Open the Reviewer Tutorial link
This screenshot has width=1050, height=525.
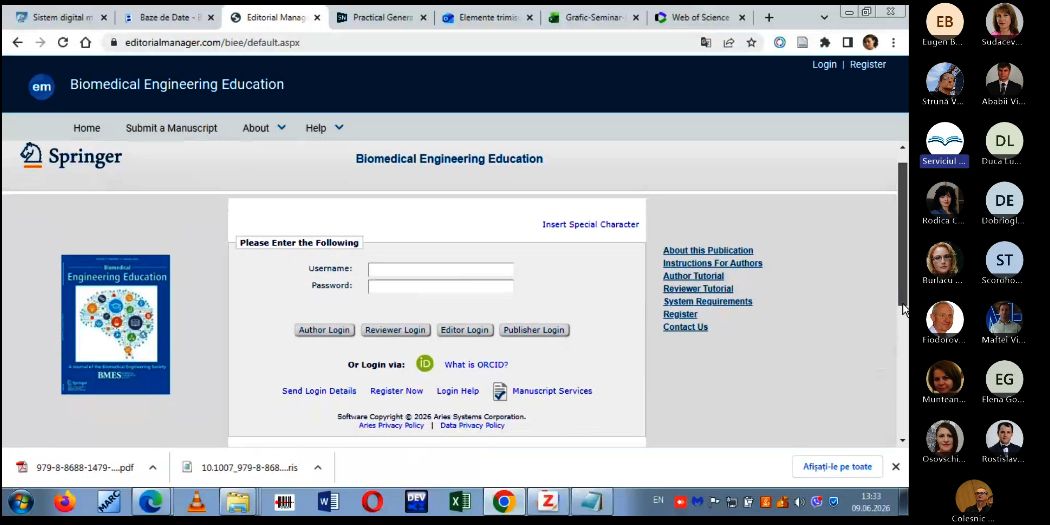[x=698, y=289]
